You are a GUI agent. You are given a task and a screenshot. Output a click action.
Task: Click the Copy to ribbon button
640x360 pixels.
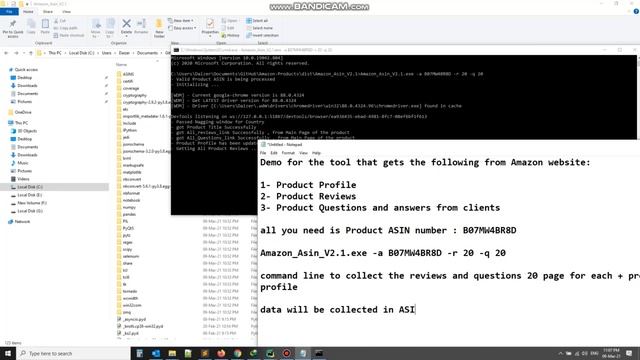pos(110,28)
